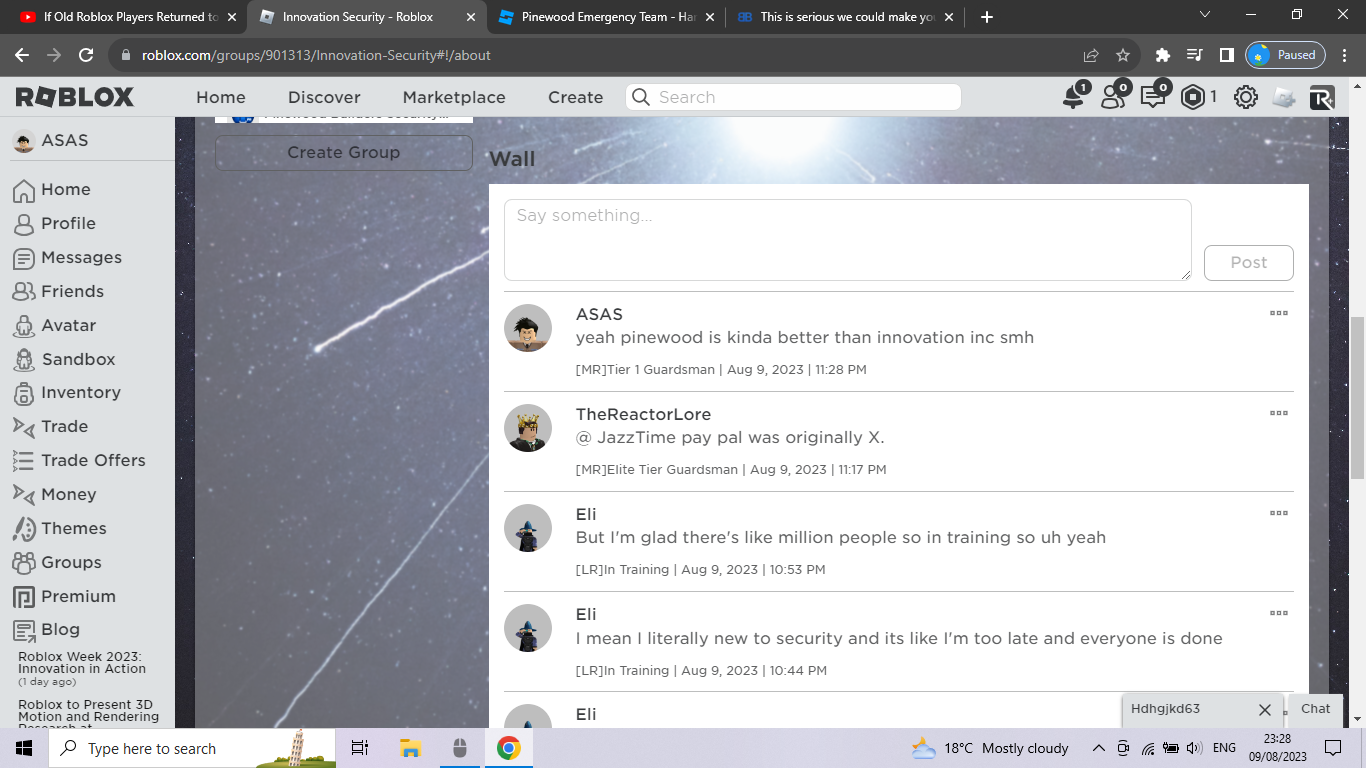Open Marketplace in the top navigation
Screen dimensions: 1366x768
pos(454,97)
